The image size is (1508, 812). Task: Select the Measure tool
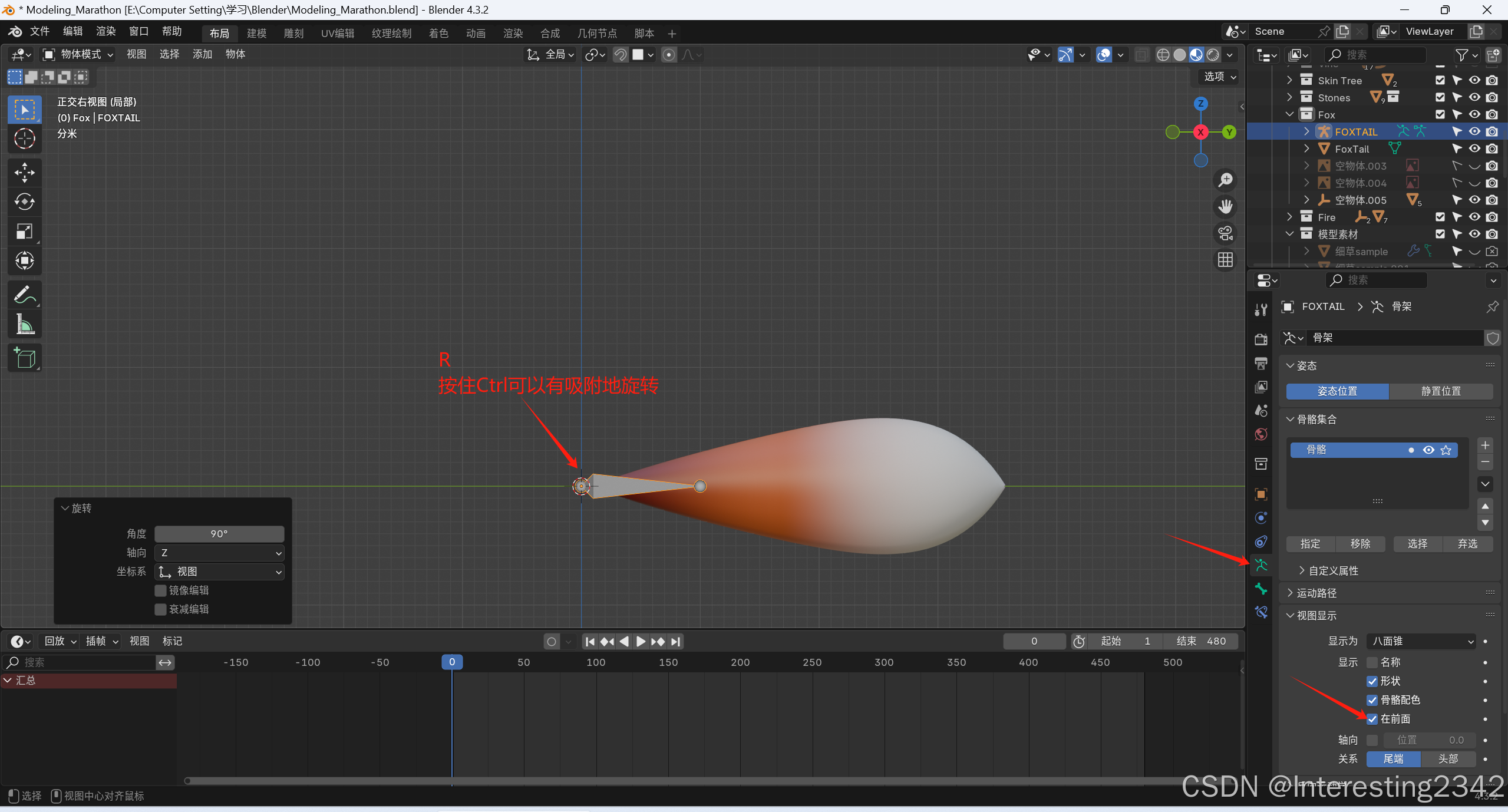[x=24, y=324]
